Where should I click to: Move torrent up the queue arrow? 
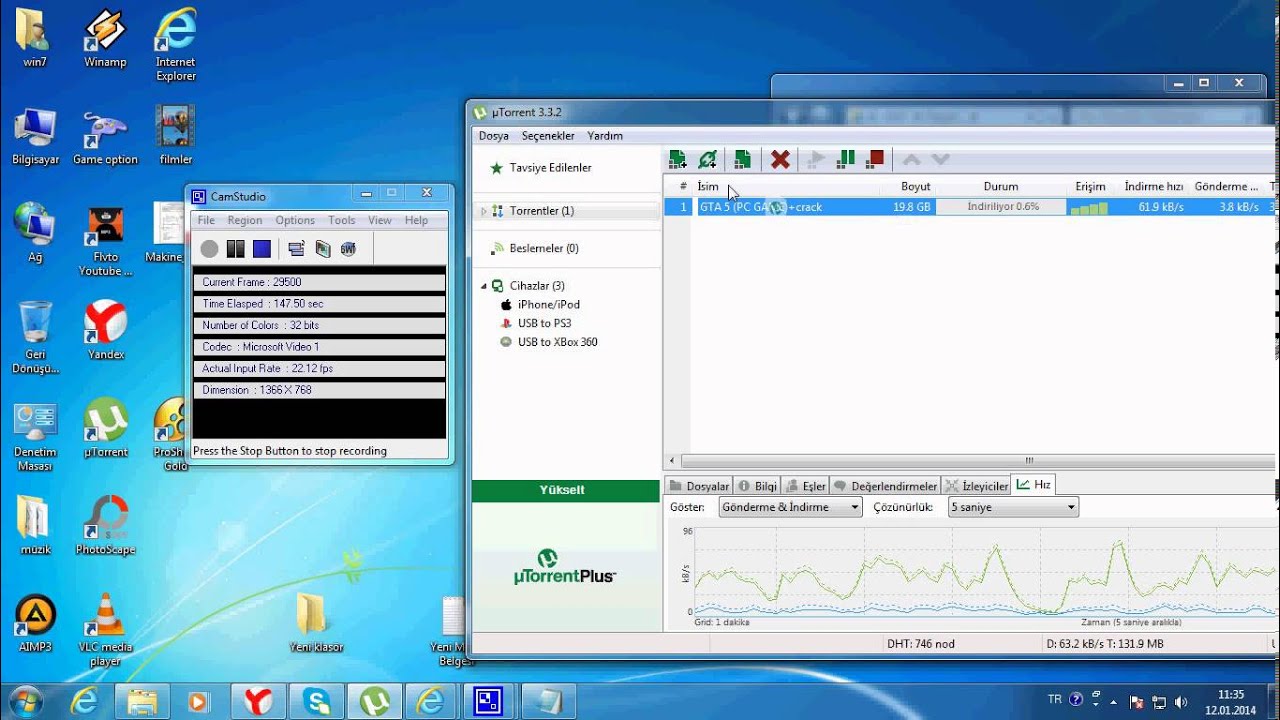(911, 159)
